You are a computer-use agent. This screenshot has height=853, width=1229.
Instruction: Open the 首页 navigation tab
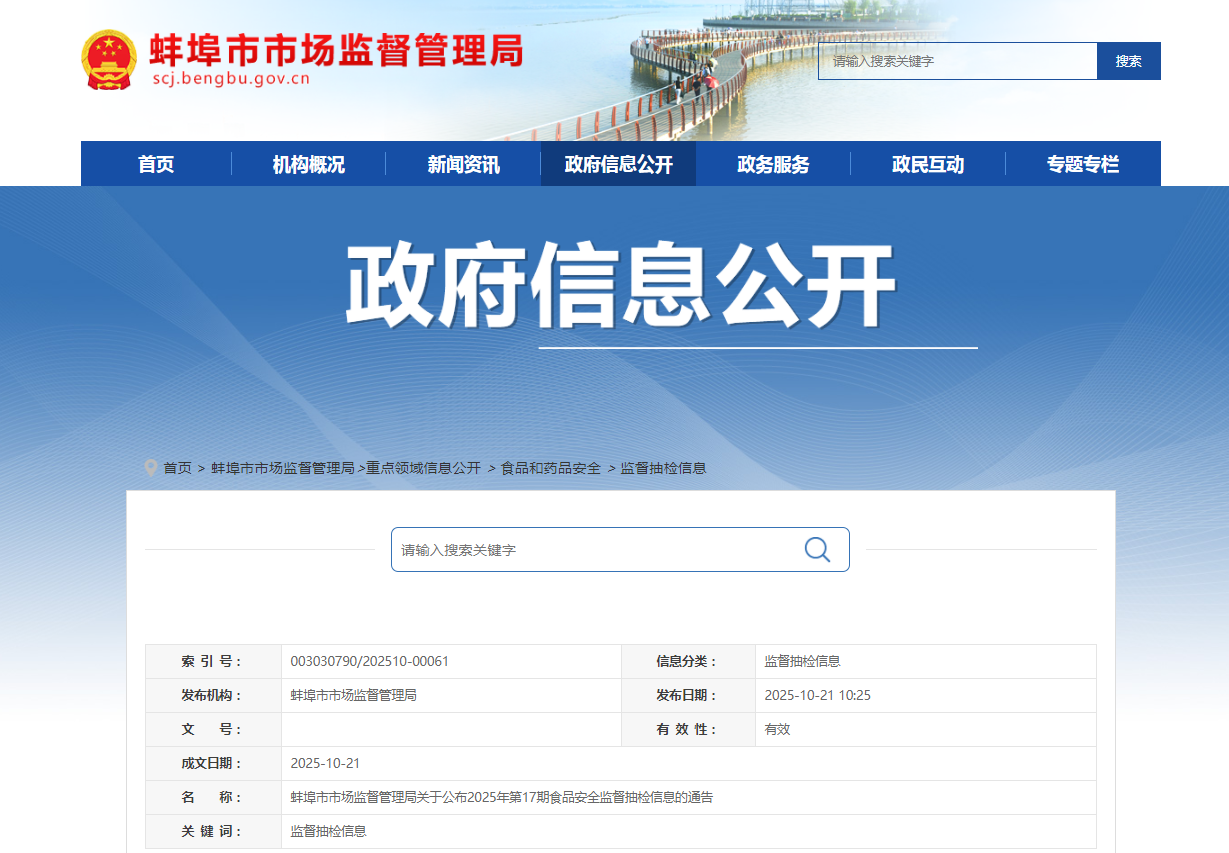[156, 164]
